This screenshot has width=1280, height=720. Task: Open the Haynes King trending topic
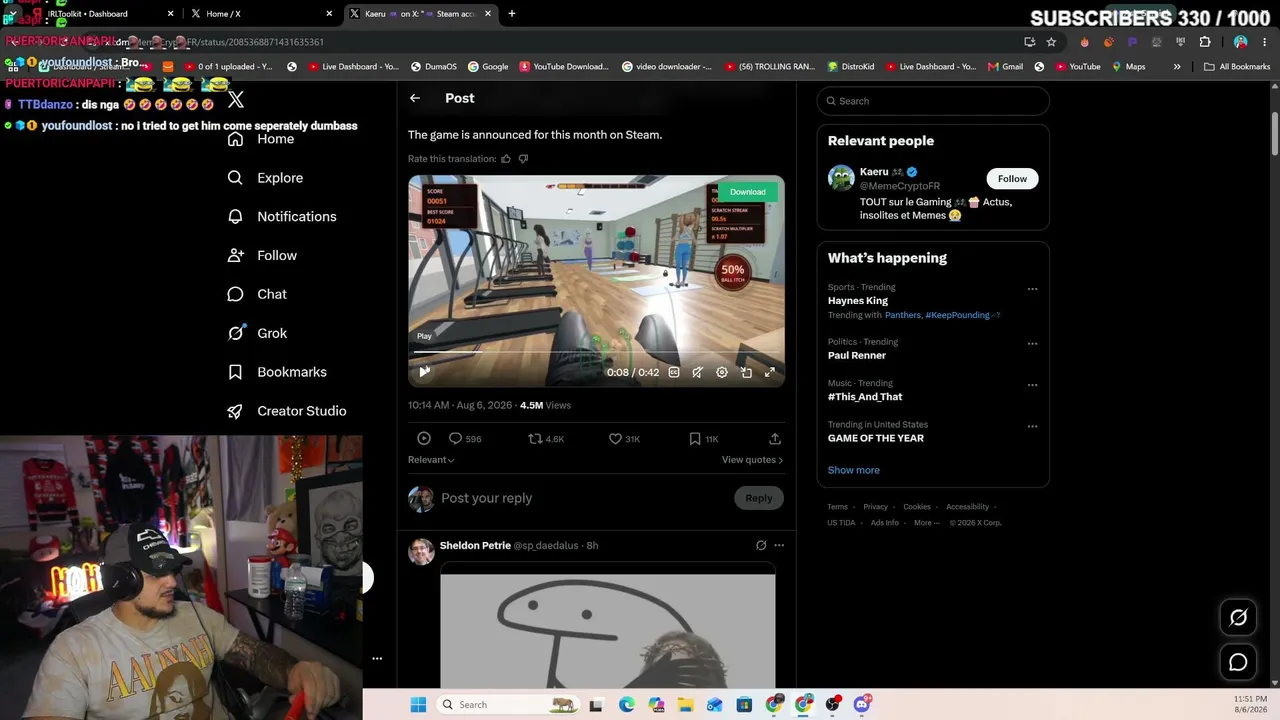(858, 301)
